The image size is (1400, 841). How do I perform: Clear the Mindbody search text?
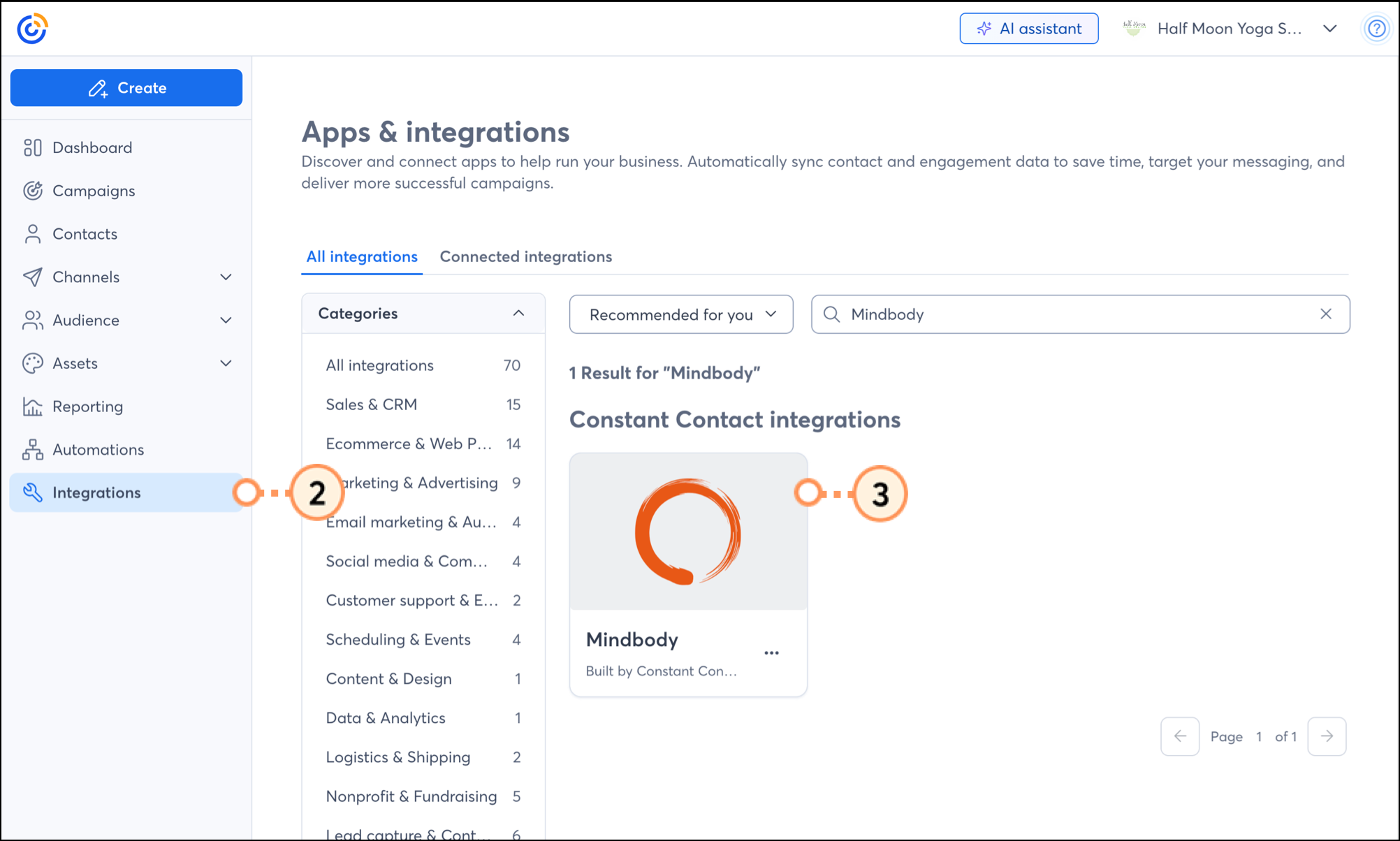(1325, 314)
